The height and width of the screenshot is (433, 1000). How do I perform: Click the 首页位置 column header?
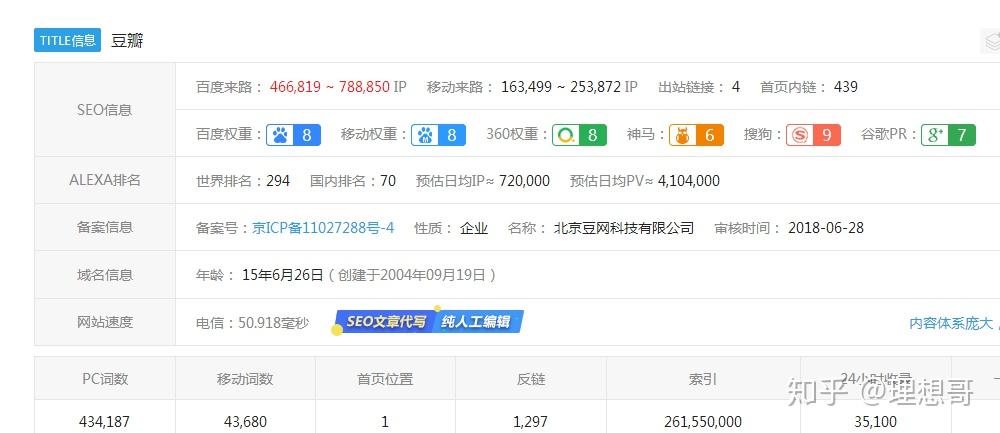(x=385, y=379)
